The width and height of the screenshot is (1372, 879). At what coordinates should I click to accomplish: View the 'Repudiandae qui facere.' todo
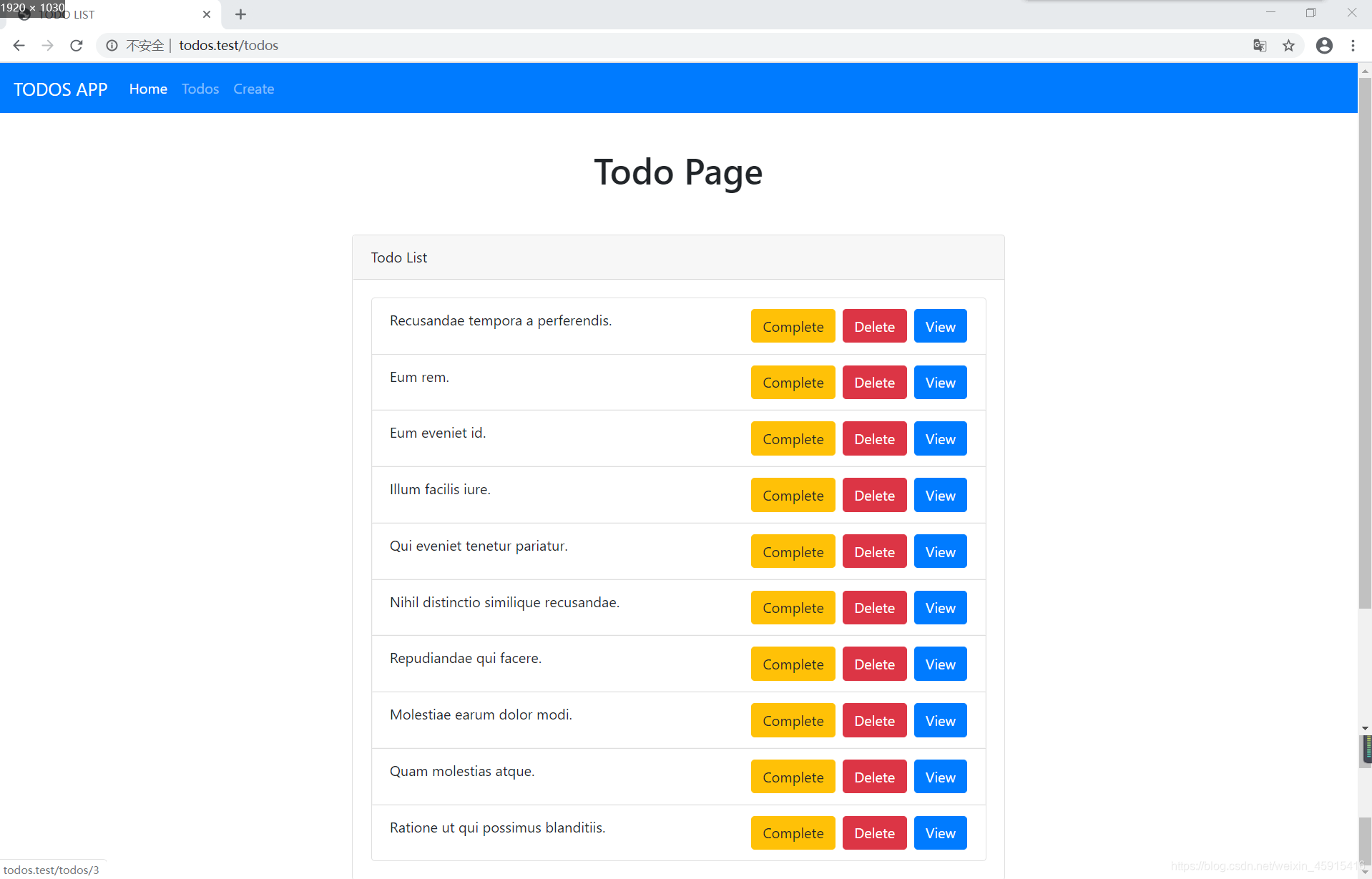(940, 664)
